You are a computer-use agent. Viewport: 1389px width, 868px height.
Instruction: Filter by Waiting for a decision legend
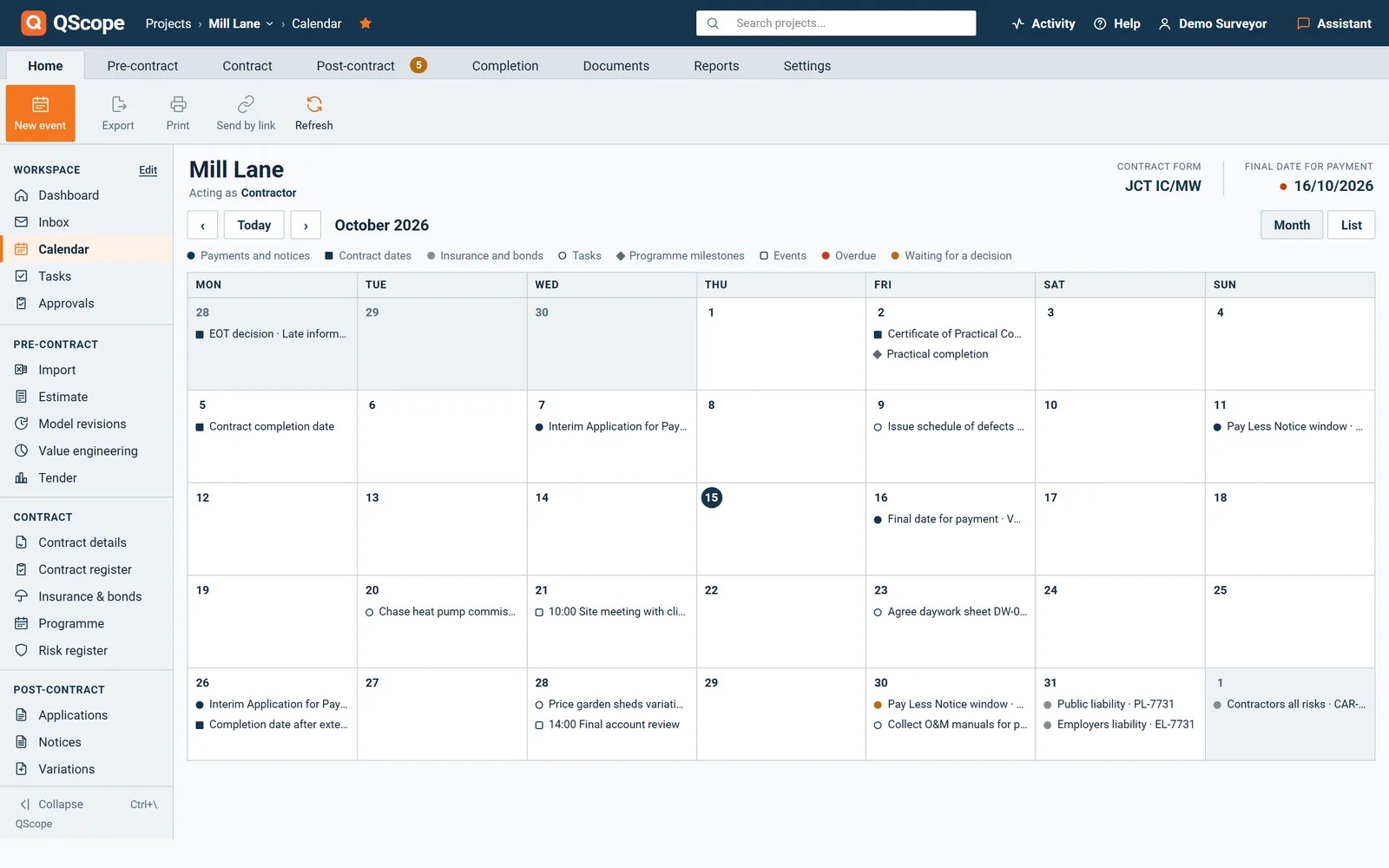point(951,256)
